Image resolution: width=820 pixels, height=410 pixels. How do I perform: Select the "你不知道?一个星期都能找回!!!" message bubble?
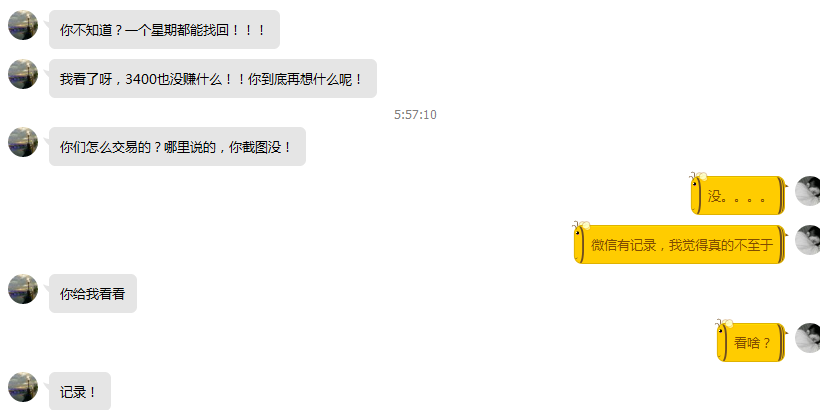coord(164,30)
